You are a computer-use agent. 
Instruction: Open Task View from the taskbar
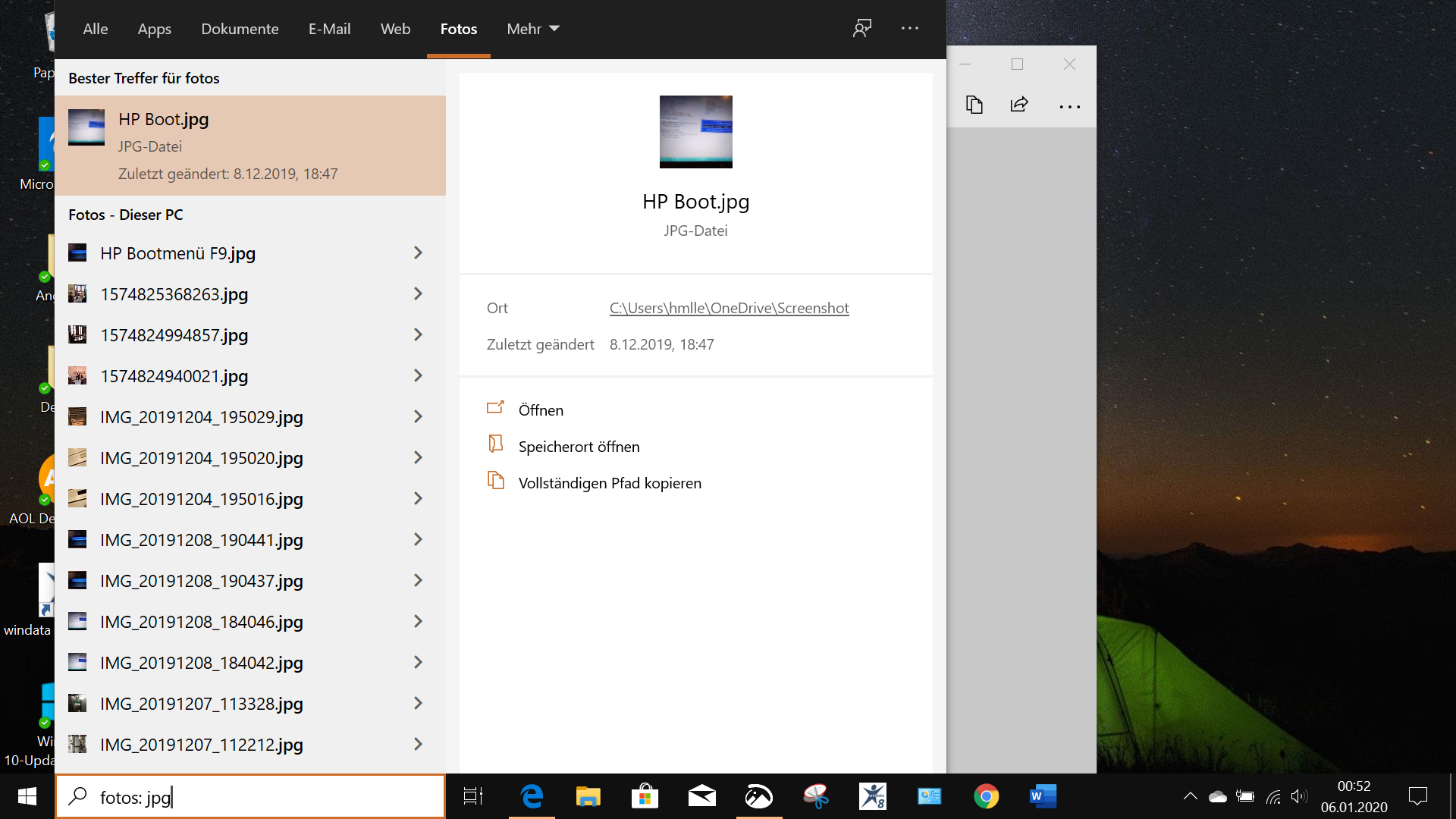(x=473, y=796)
